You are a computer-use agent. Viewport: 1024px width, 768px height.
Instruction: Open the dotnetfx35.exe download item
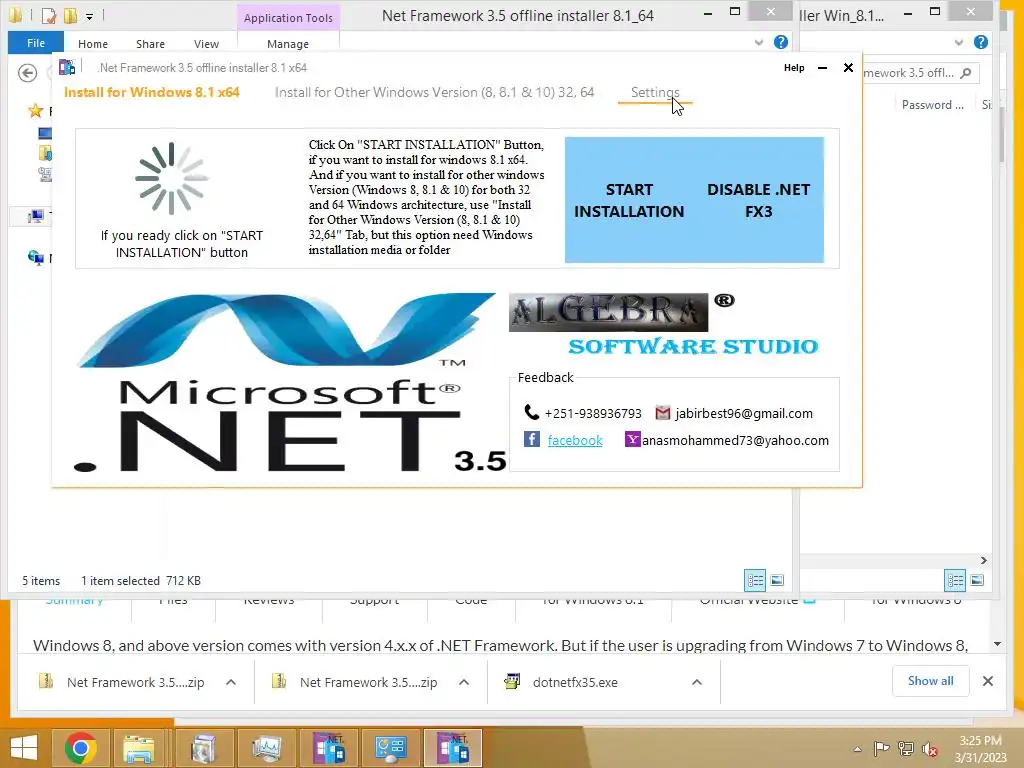click(575, 682)
